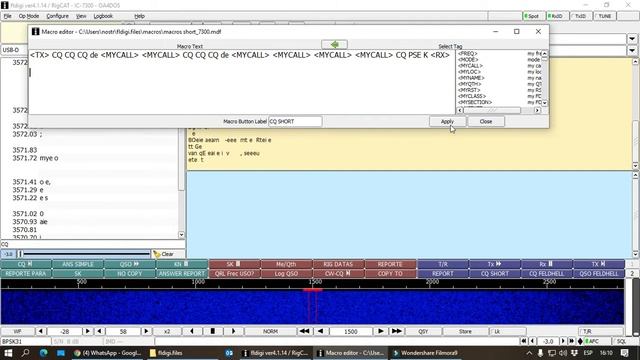The height and width of the screenshot is (360, 640).
Task: Click the 1500 cursor frequency field
Action: (x=351, y=331)
